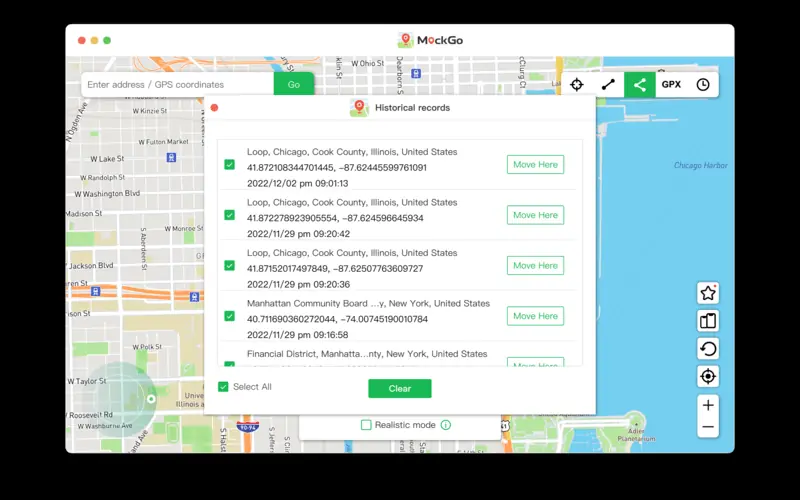
Task: Click the Go search button
Action: pos(294,85)
